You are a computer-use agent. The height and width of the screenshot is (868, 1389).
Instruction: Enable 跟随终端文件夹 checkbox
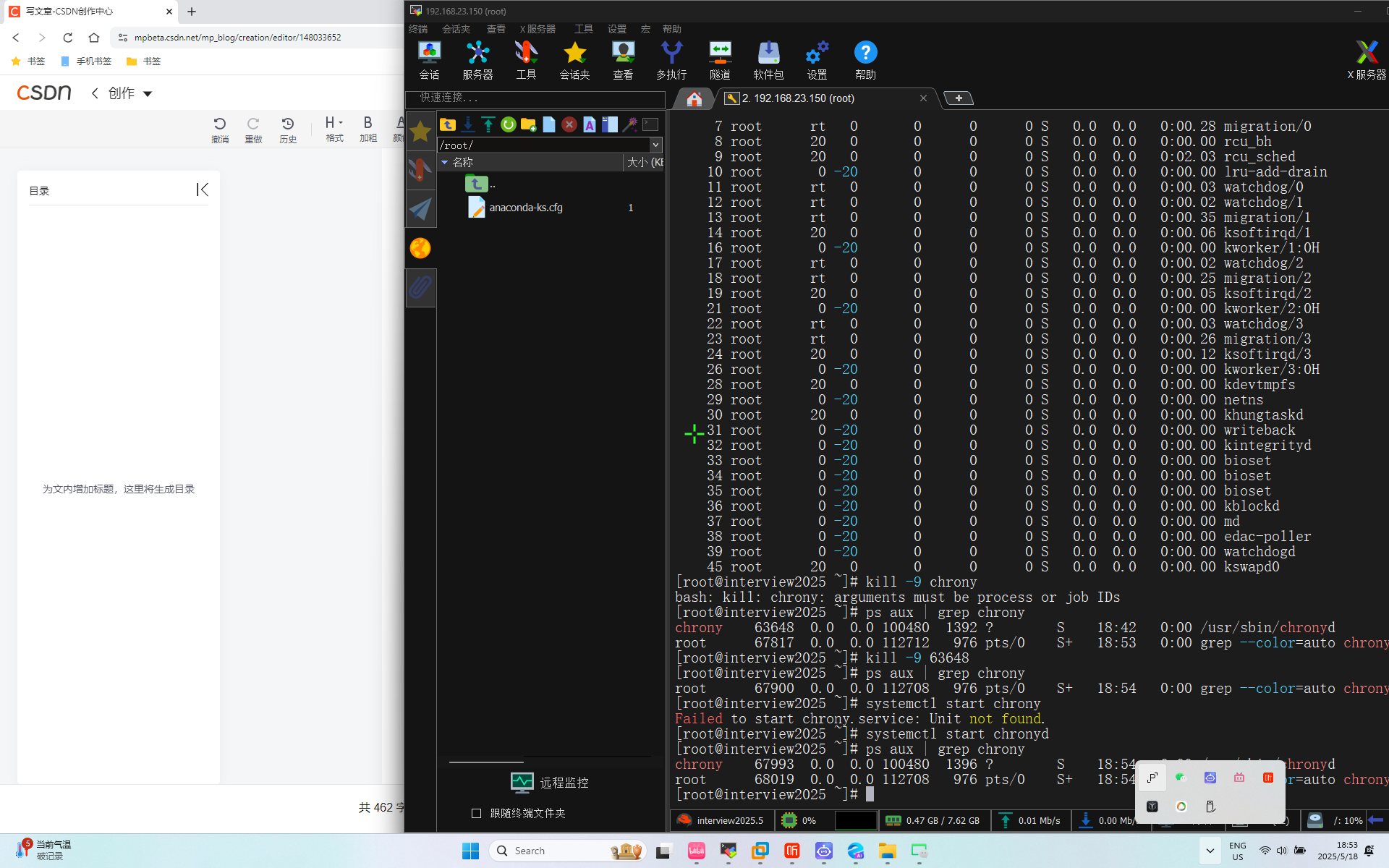476,813
